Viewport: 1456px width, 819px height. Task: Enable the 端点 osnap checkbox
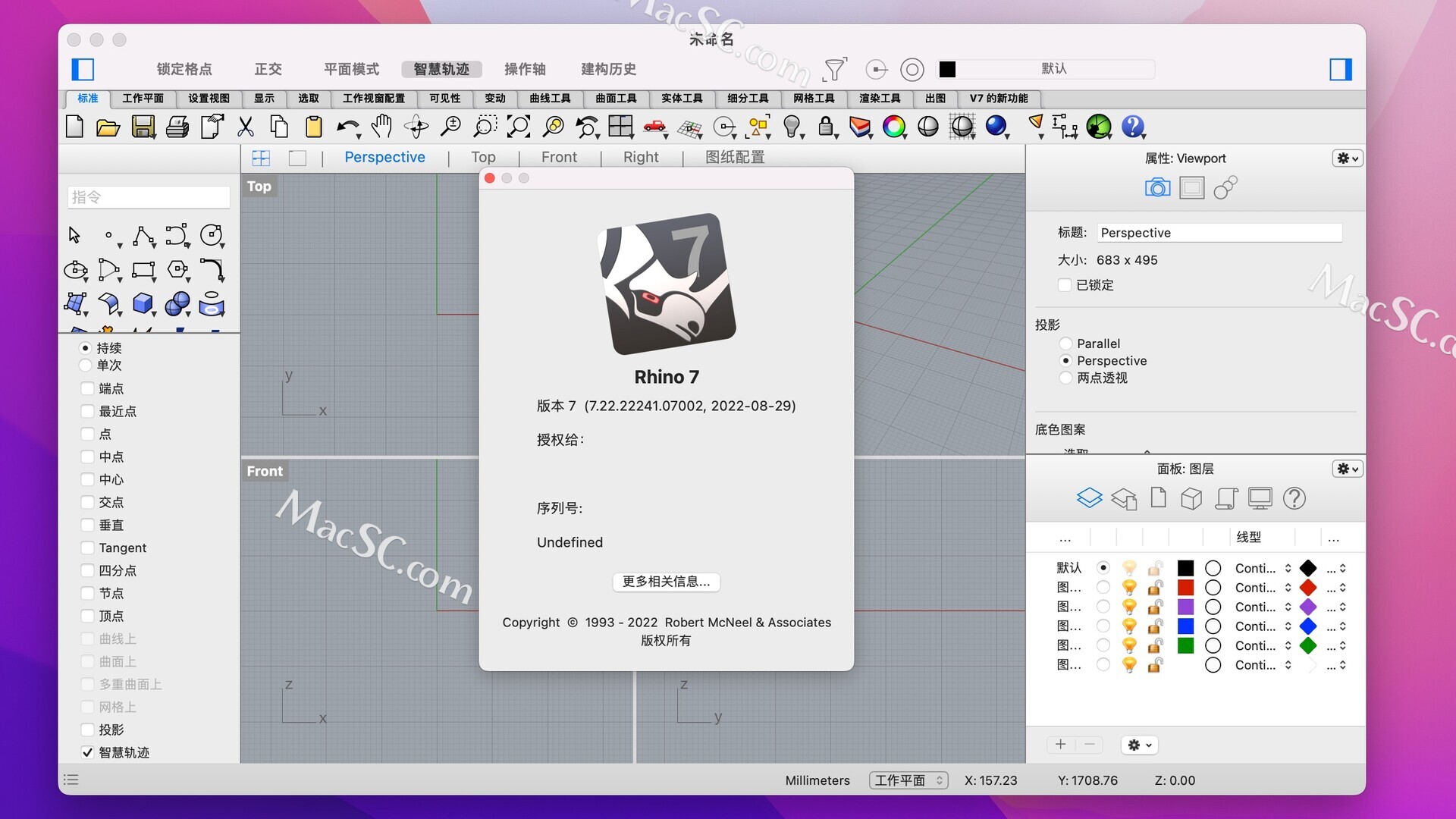87,388
